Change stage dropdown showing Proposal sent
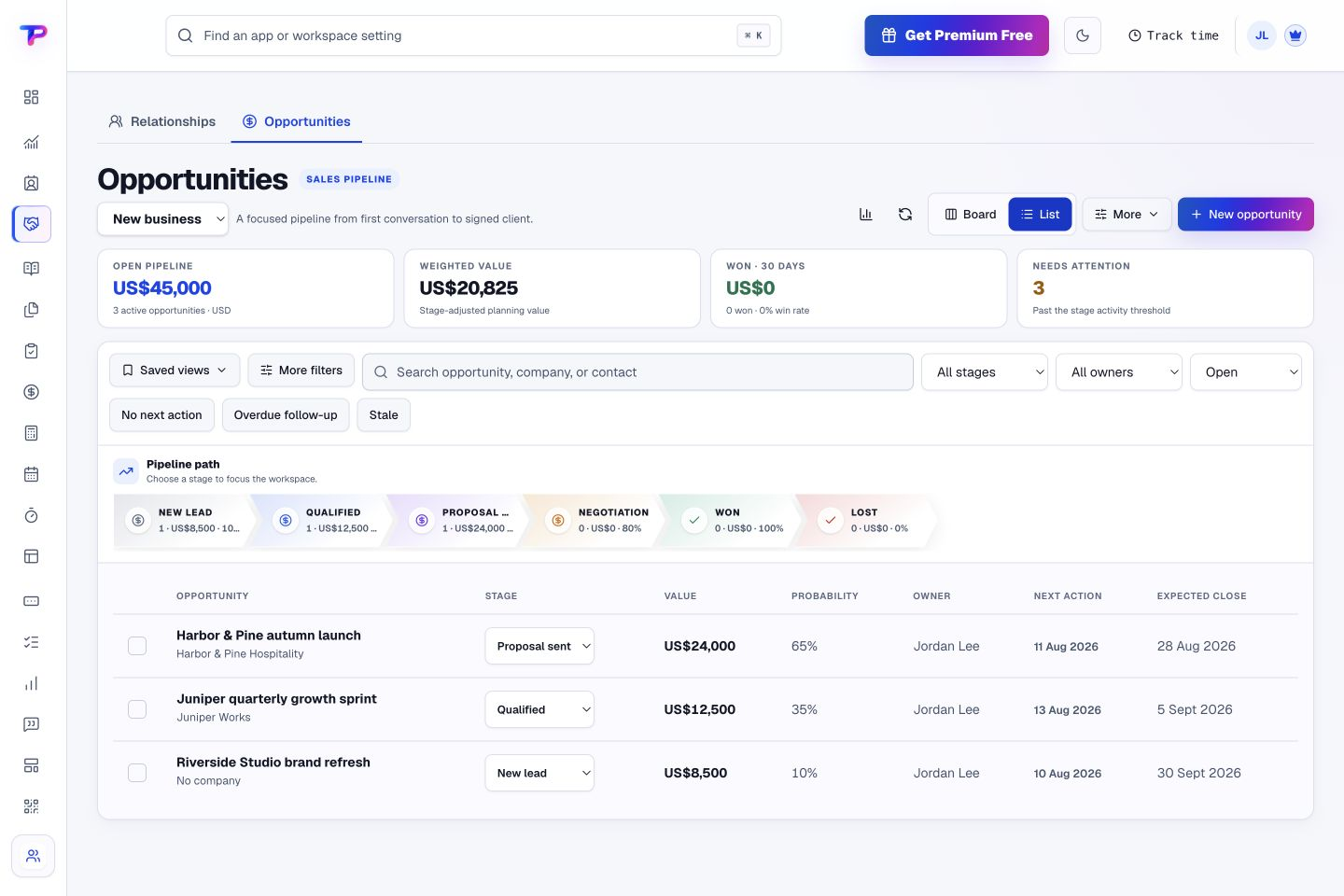Image resolution: width=1344 pixels, height=896 pixels. coord(539,646)
